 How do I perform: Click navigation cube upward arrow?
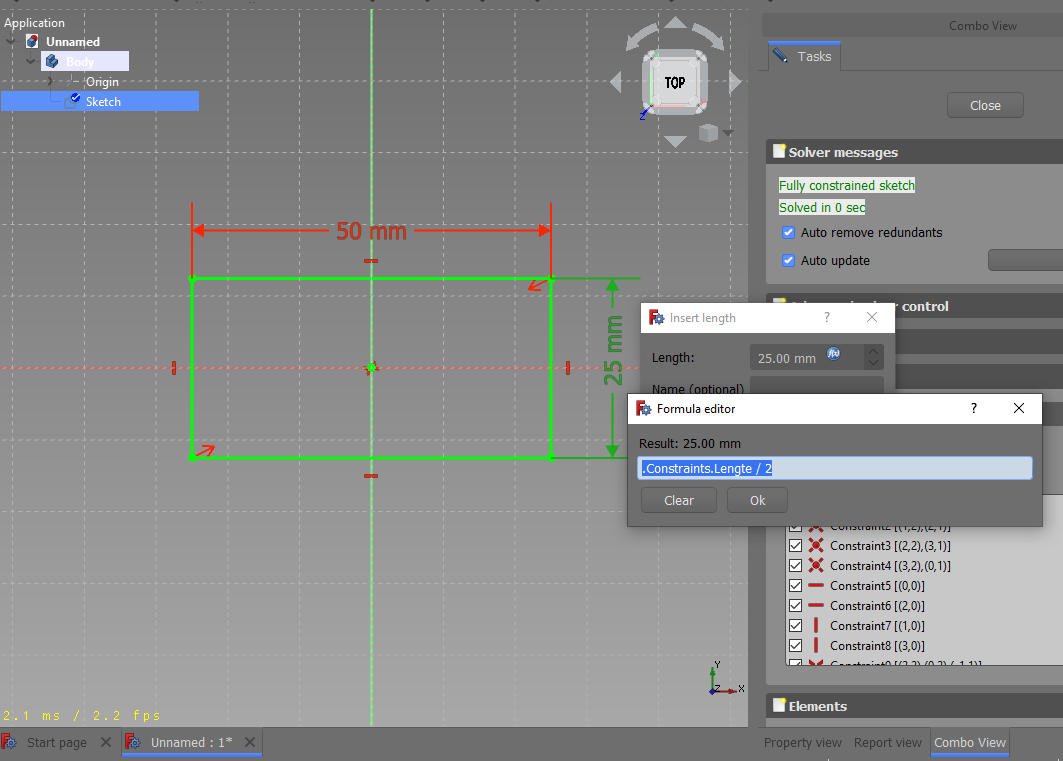(x=676, y=23)
